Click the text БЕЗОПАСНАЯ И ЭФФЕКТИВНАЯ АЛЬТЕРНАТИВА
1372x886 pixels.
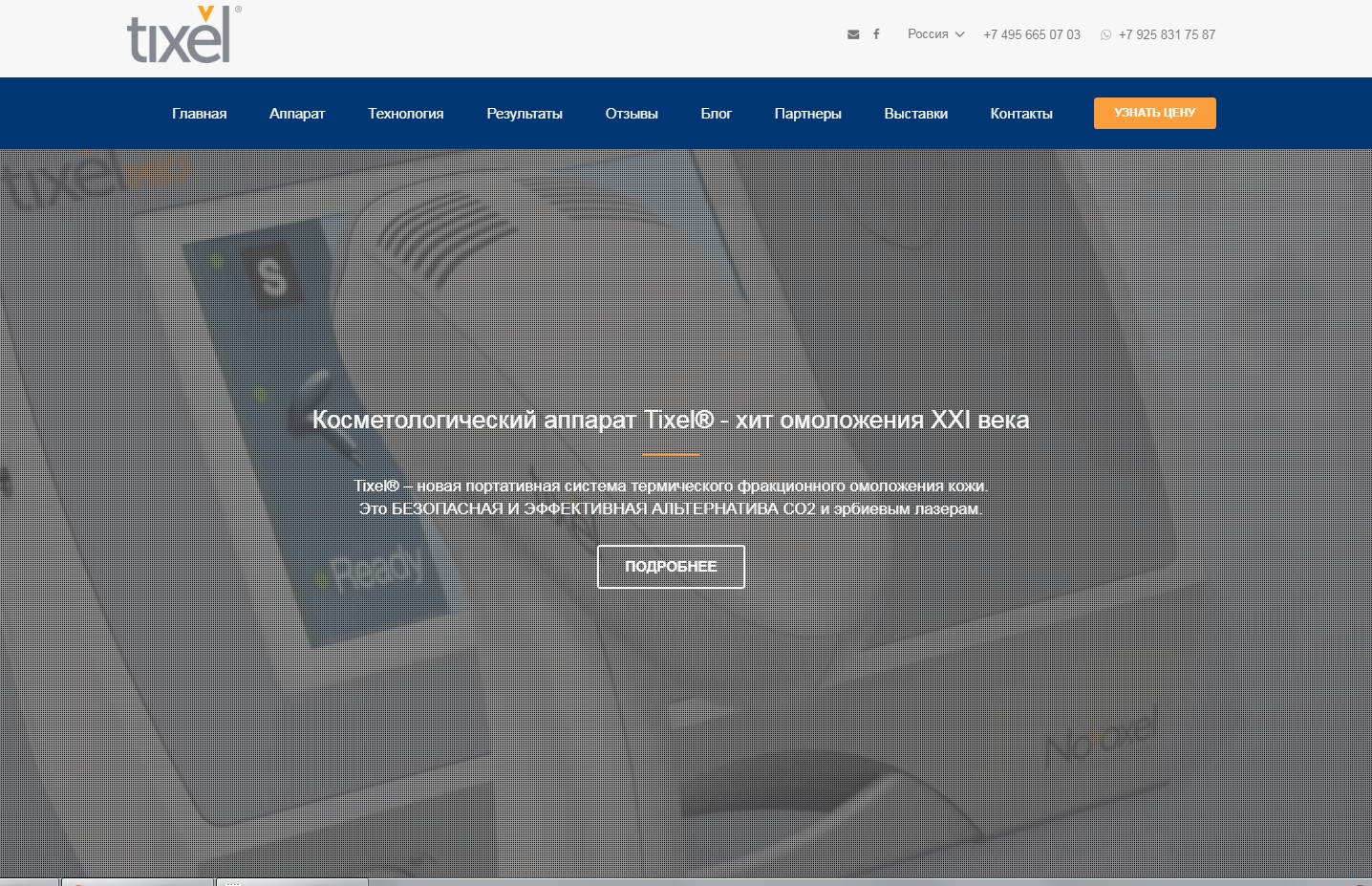coord(585,509)
